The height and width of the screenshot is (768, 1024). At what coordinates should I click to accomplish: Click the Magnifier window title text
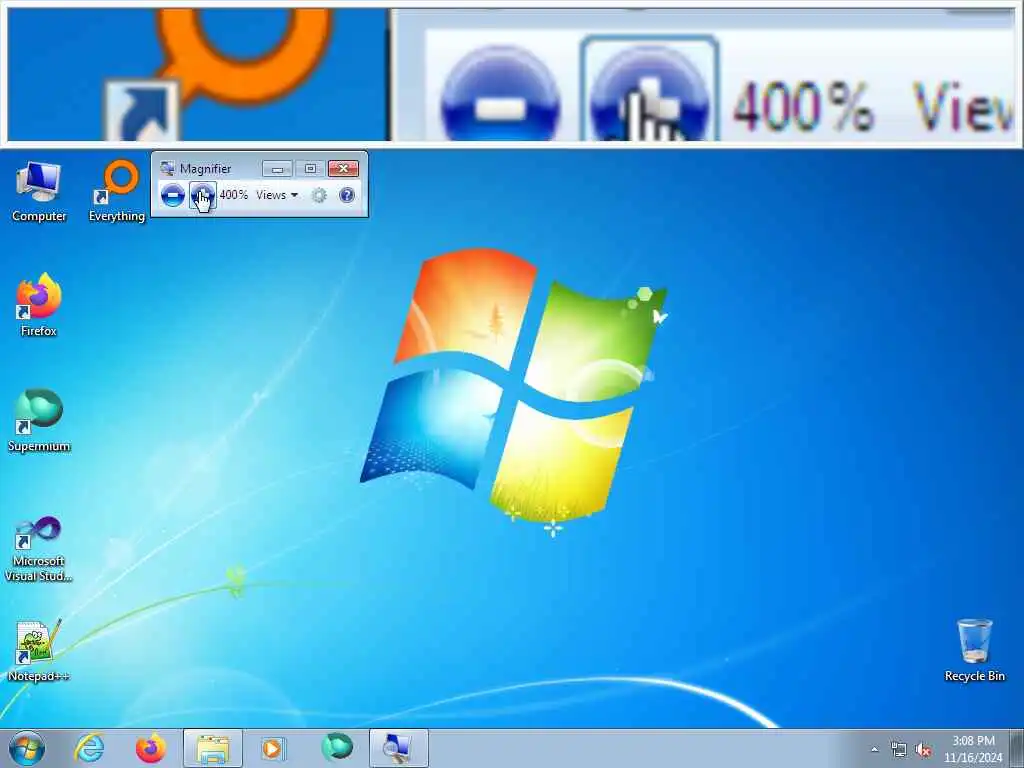click(x=205, y=168)
